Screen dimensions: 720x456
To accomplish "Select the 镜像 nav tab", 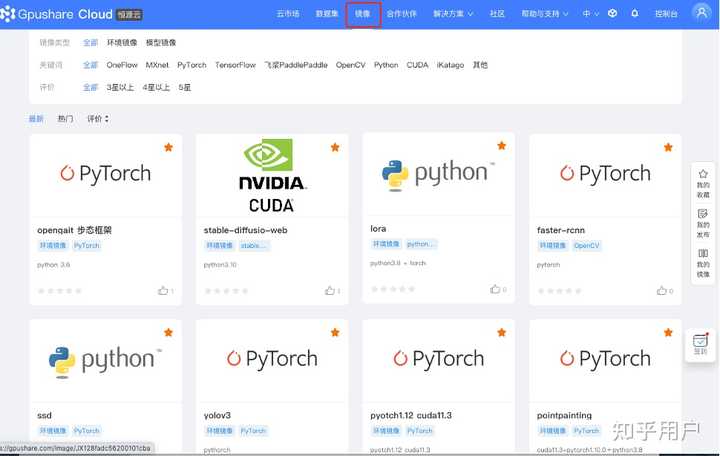I will (x=363, y=14).
